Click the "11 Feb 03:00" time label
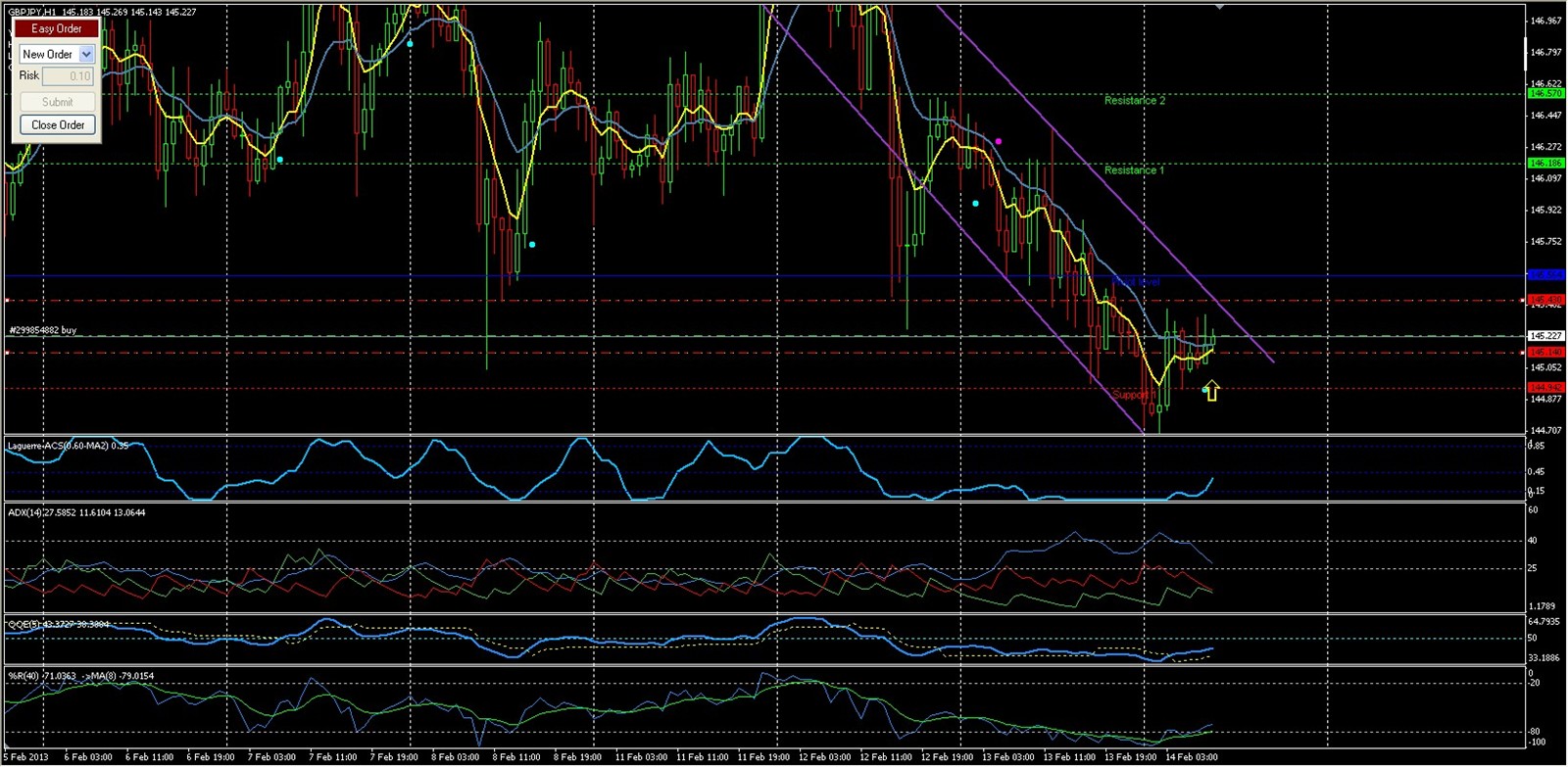This screenshot has height=767, width=1568. tap(642, 757)
